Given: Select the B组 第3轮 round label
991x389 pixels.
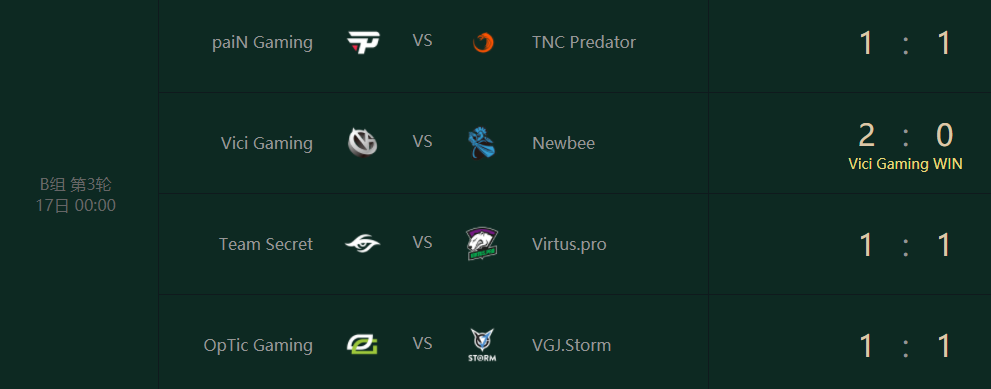Looking at the screenshot, I should (76, 185).
